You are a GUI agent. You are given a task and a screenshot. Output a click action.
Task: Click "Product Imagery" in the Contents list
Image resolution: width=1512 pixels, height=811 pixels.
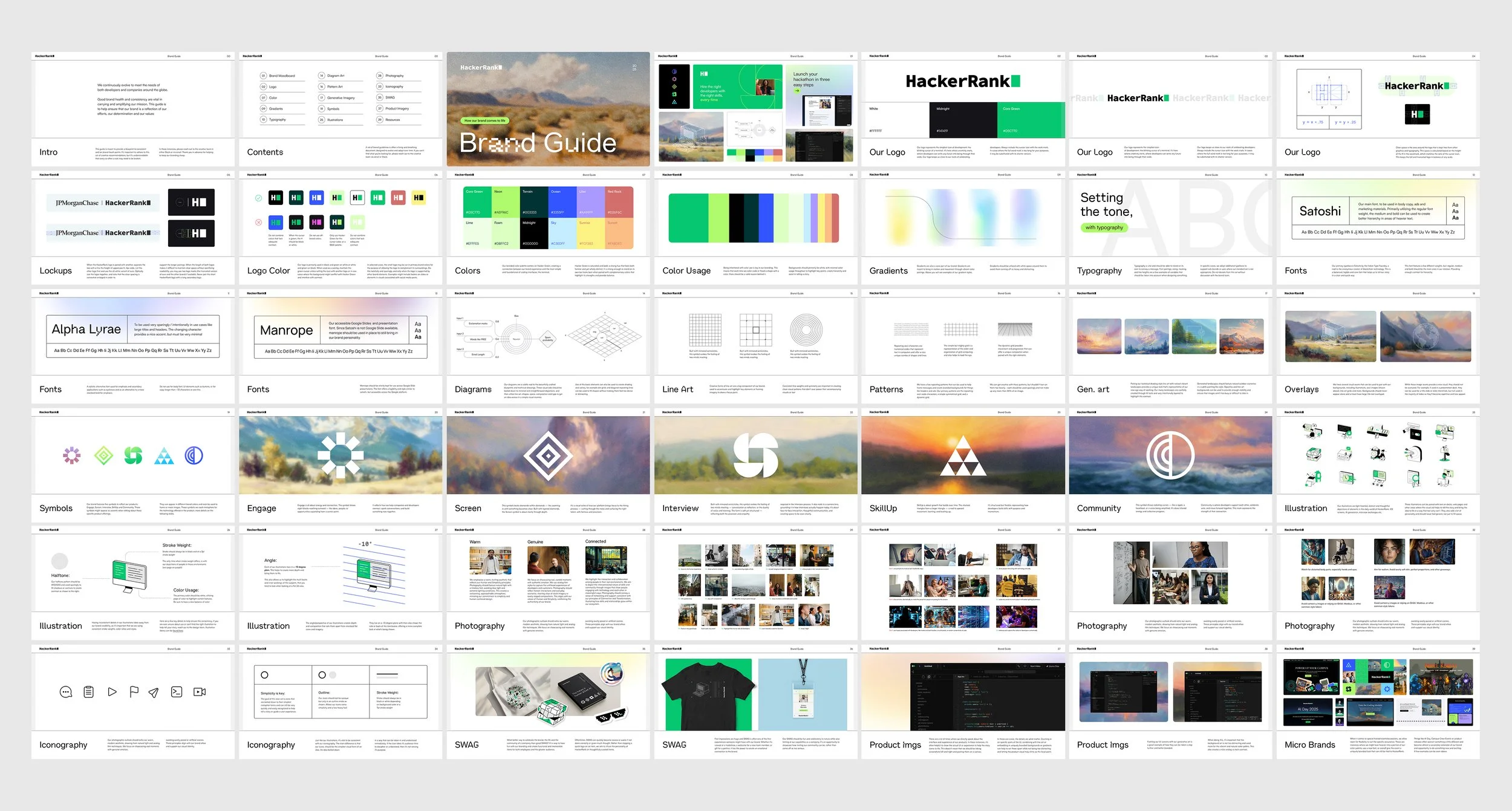[397, 109]
